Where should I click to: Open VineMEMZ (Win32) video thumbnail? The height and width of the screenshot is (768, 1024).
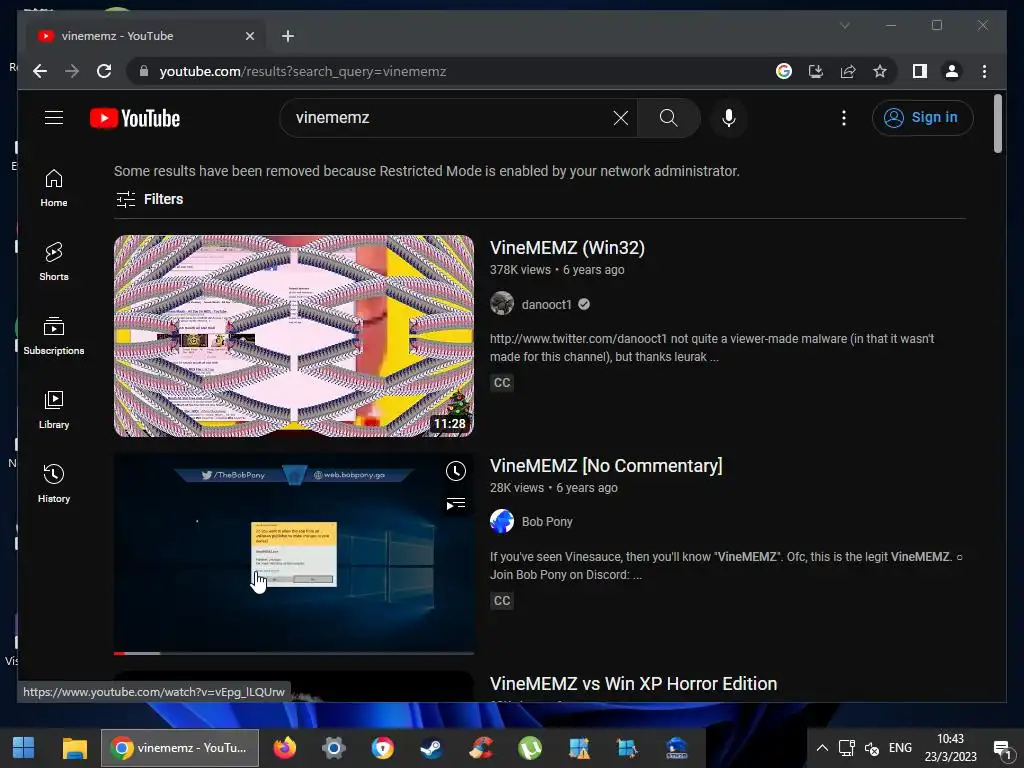click(294, 336)
